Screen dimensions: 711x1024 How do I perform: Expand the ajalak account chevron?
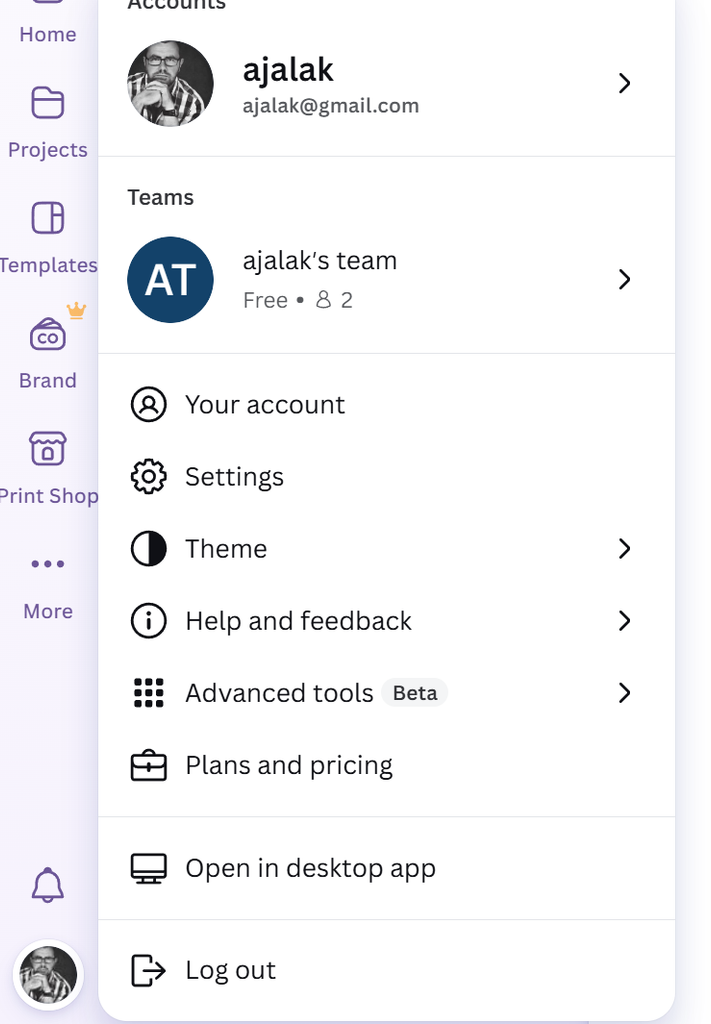625,83
